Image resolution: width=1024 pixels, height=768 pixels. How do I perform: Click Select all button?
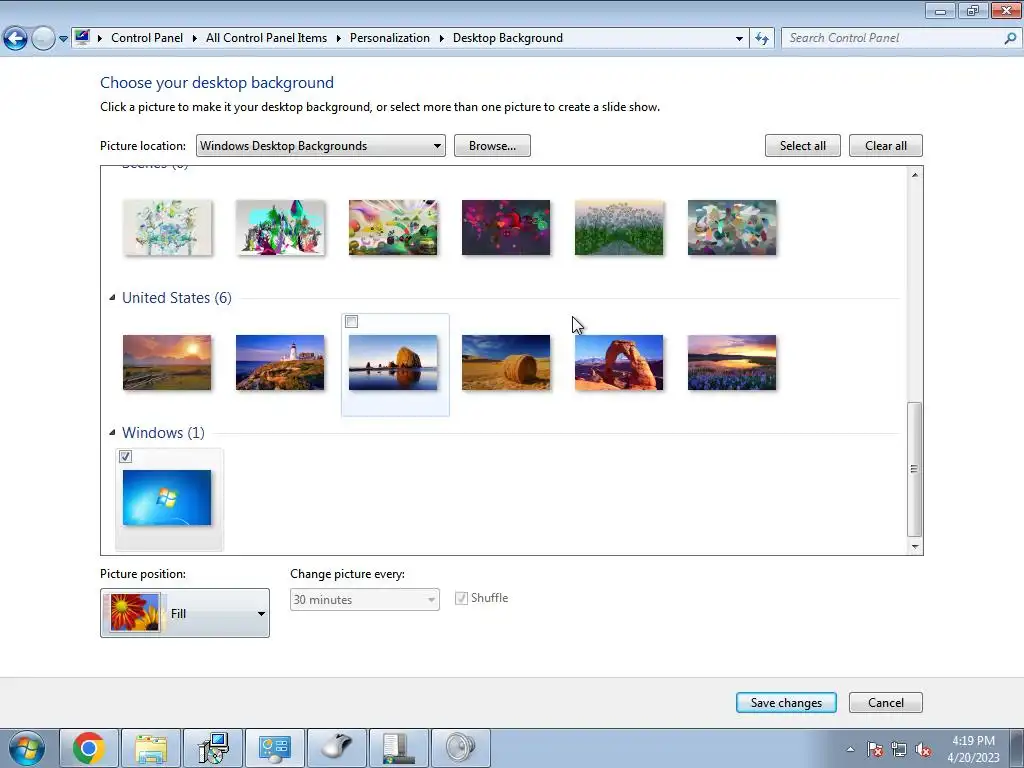(803, 146)
